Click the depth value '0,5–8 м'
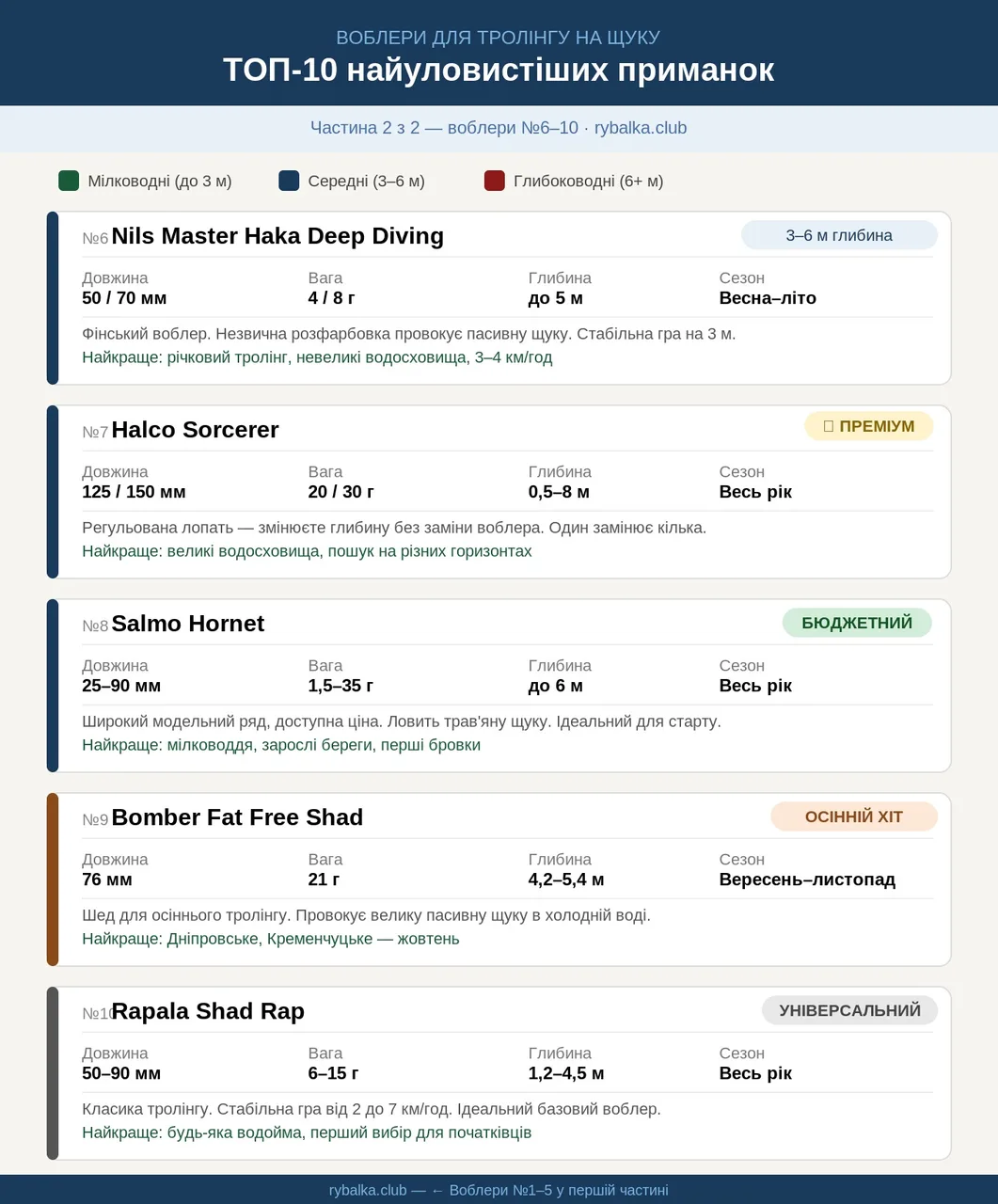Viewport: 998px width, 1204px height. (x=559, y=492)
